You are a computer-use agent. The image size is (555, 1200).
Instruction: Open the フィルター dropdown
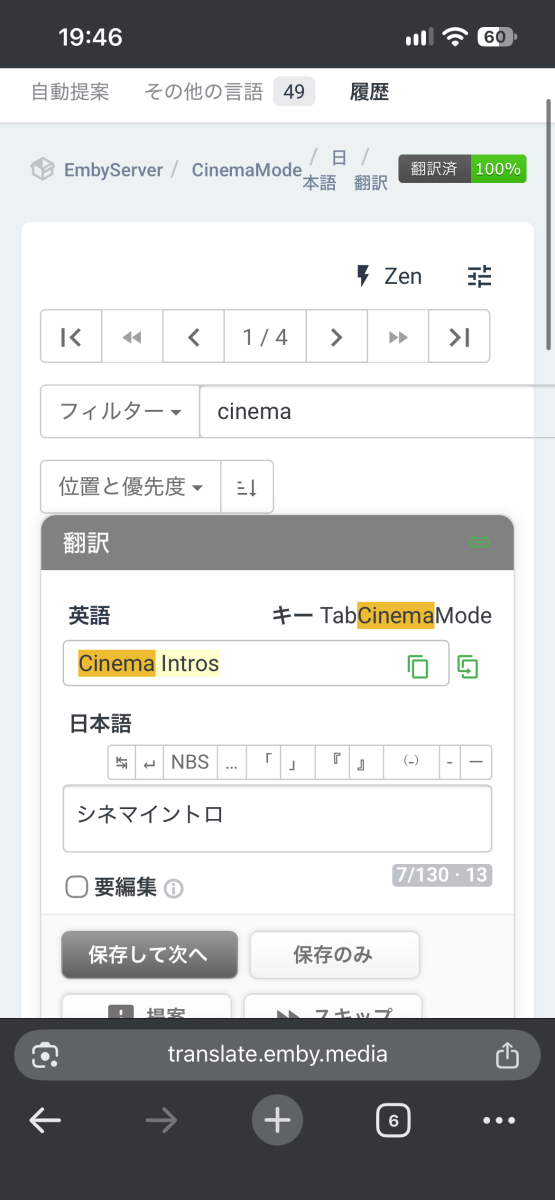[x=120, y=411]
